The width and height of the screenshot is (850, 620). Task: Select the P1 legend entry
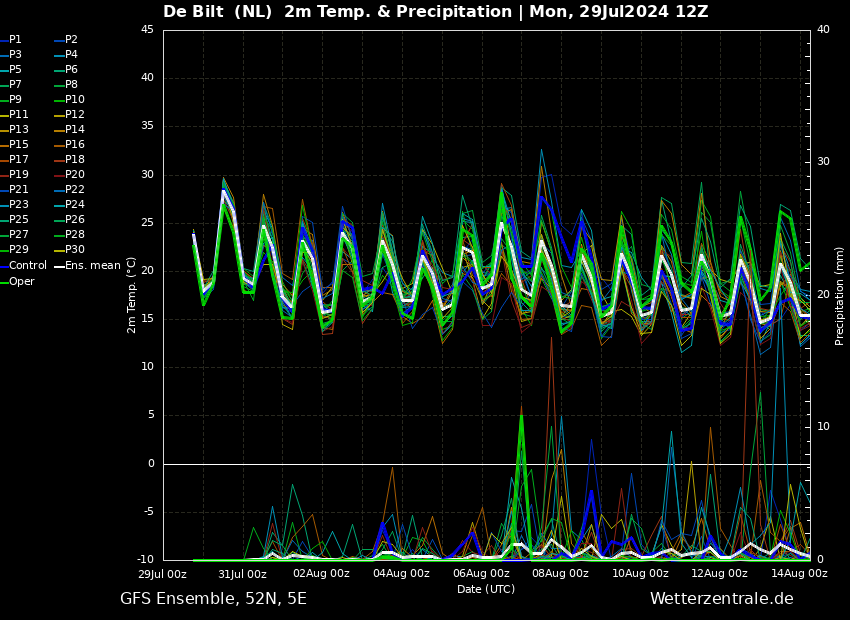click(11, 40)
